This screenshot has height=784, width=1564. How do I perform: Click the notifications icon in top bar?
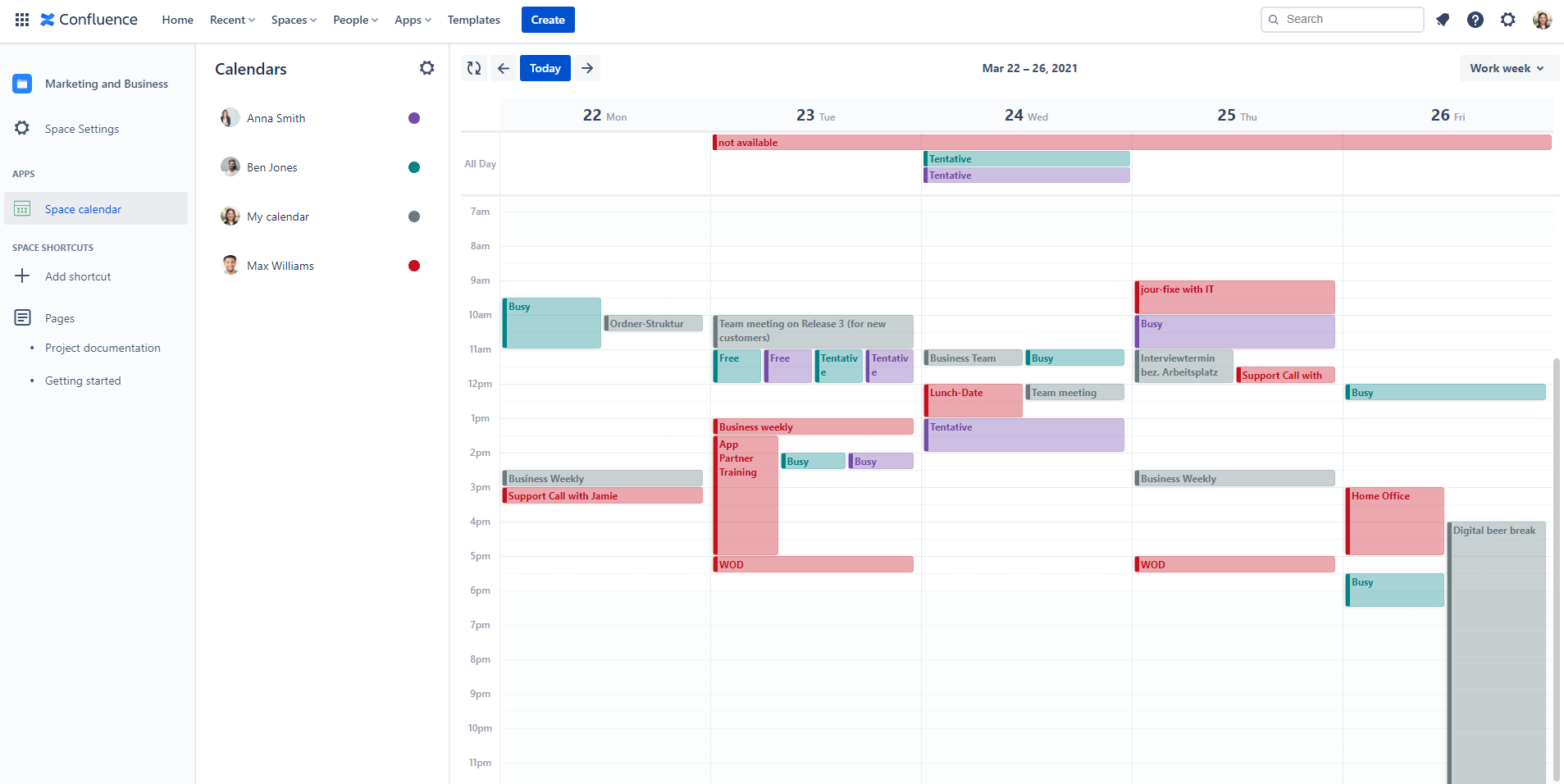tap(1443, 20)
